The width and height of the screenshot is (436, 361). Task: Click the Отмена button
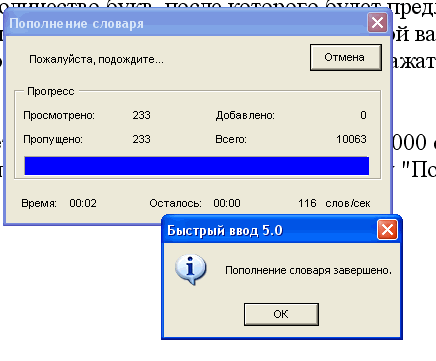[346, 57]
